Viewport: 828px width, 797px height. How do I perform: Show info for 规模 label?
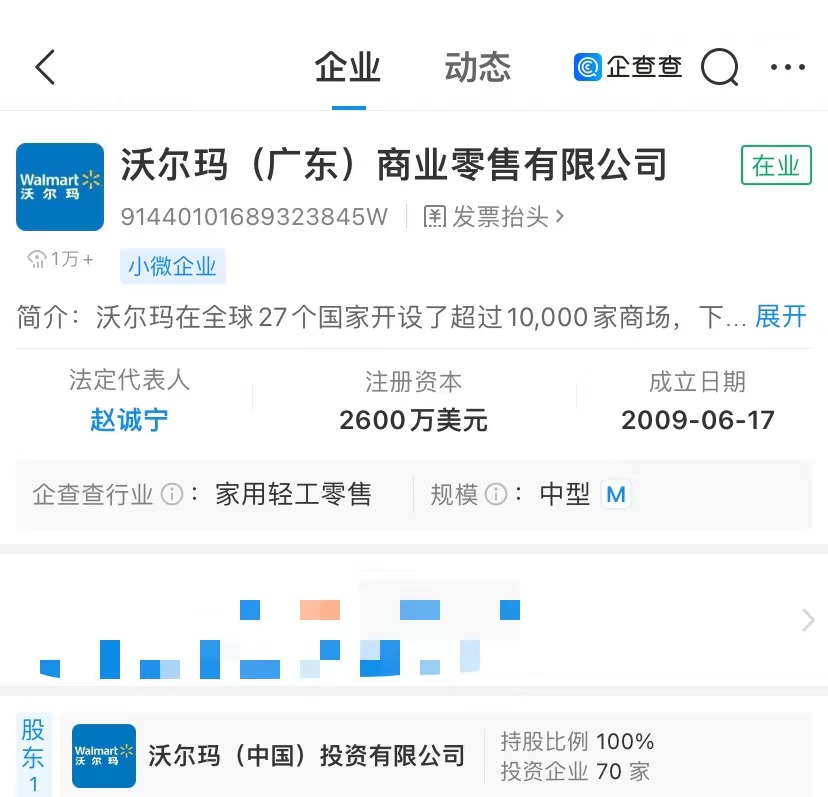pos(495,494)
